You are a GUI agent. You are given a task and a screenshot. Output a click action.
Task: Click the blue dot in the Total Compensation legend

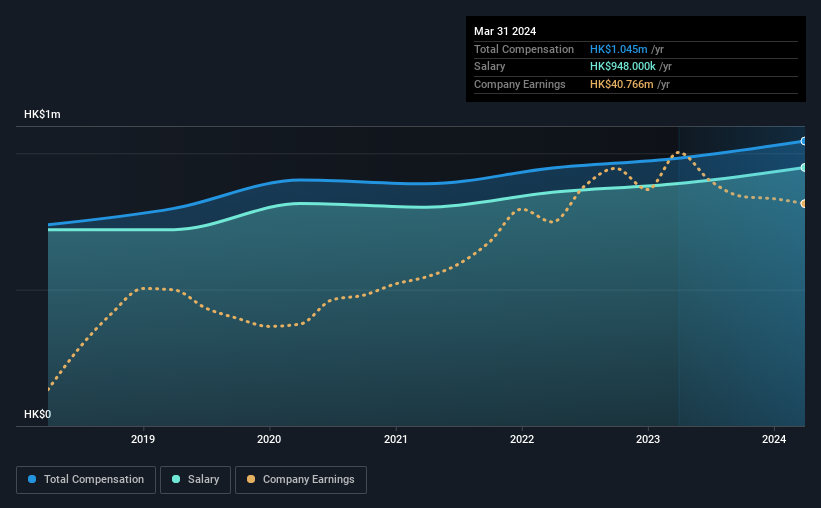[x=32, y=479]
